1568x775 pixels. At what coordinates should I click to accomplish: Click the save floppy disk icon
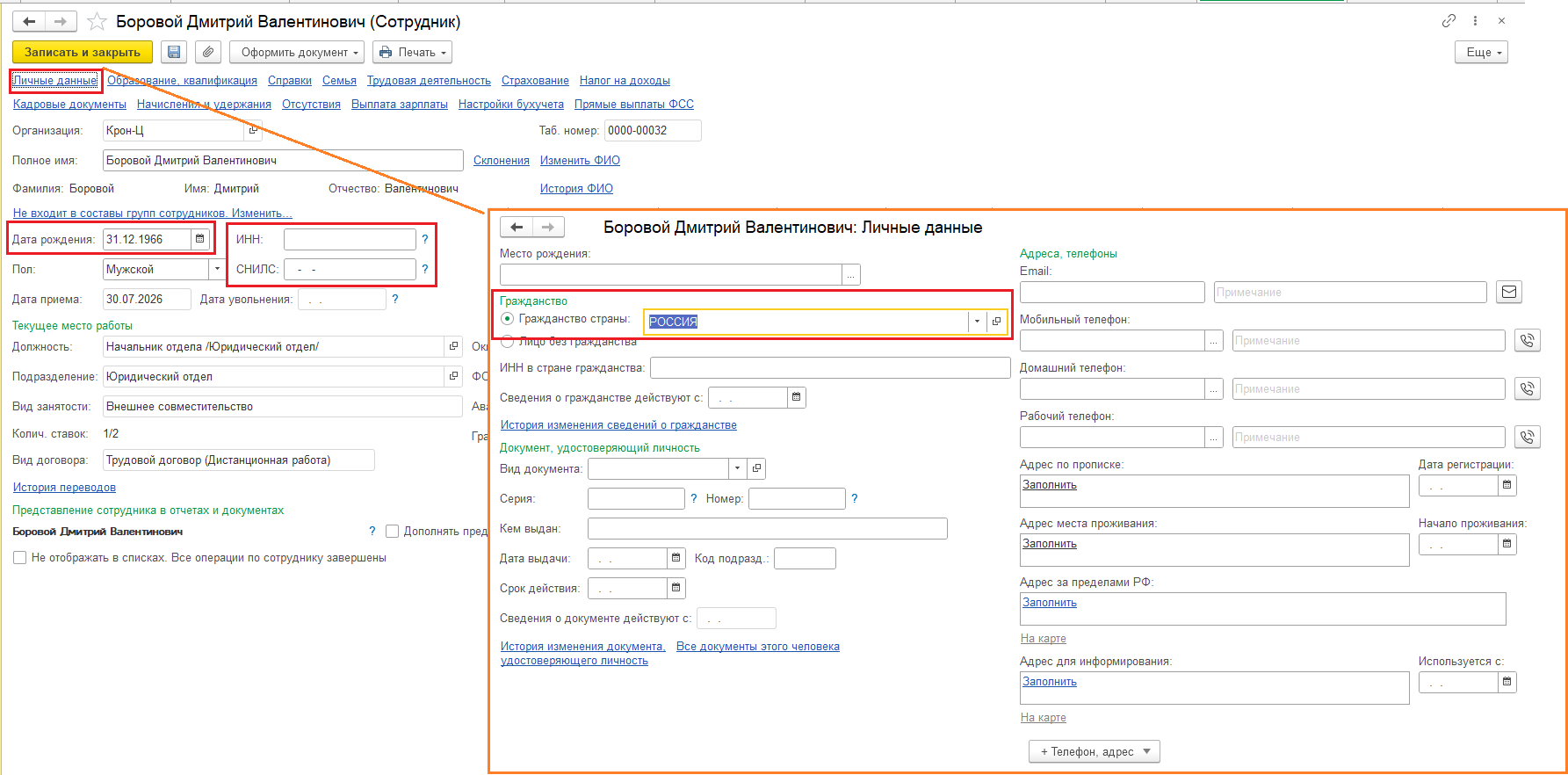(174, 53)
